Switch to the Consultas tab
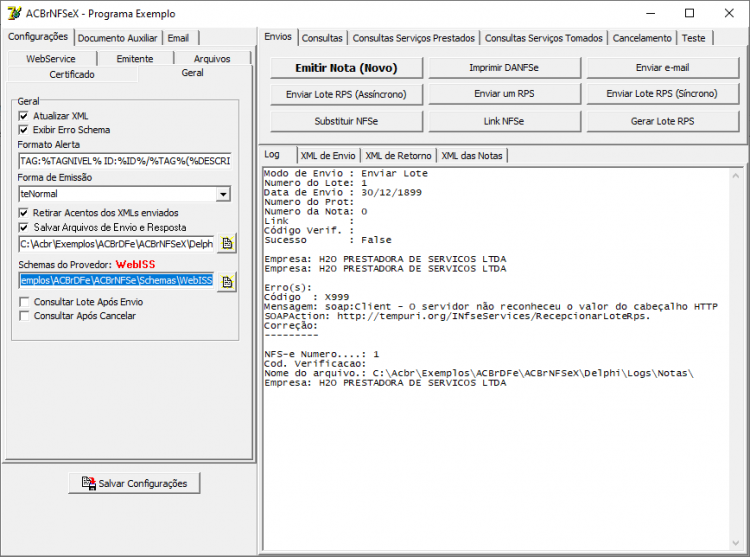 click(322, 38)
